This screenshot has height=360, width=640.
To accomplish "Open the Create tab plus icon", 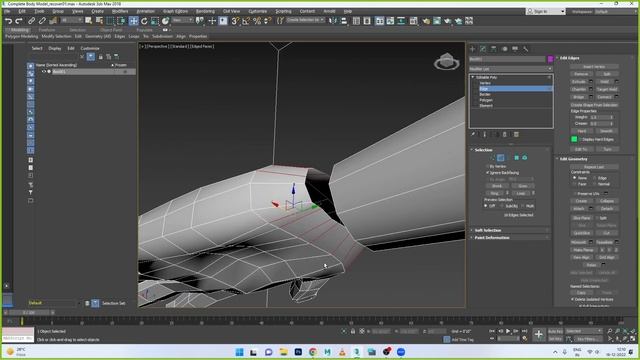I will [473, 49].
